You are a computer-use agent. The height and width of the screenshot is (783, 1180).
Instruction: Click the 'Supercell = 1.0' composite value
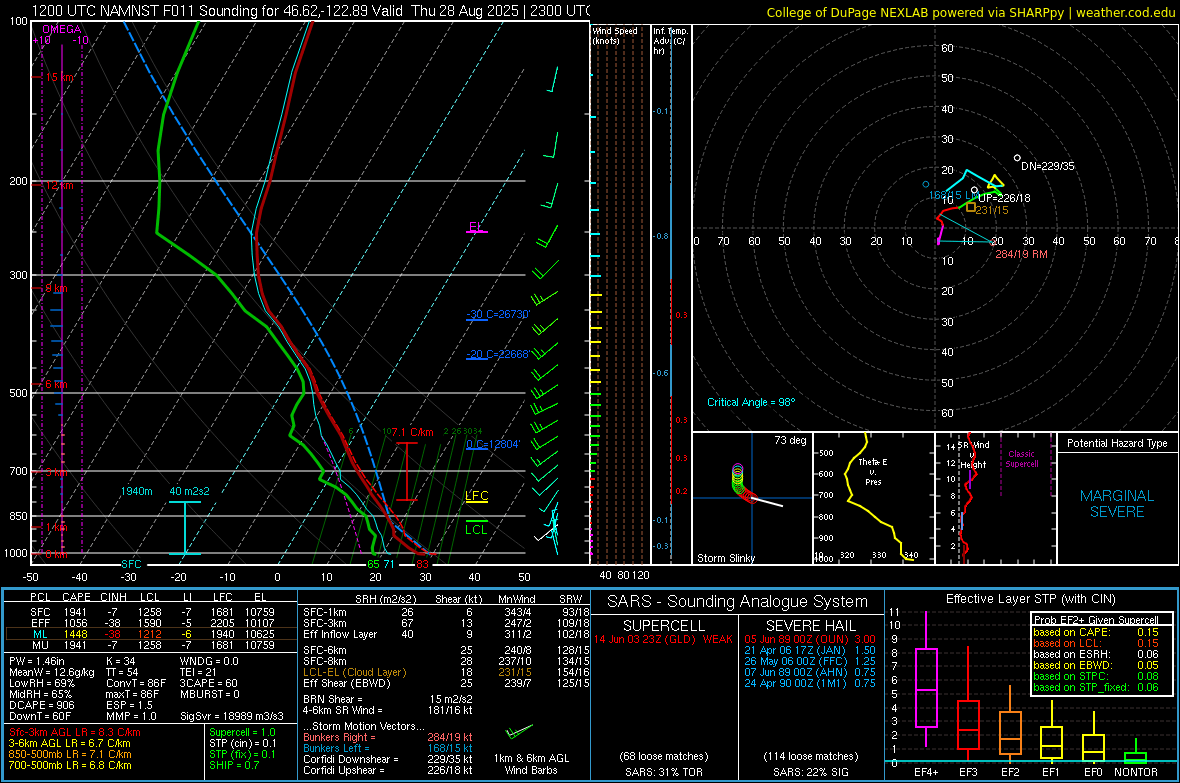coord(242,732)
